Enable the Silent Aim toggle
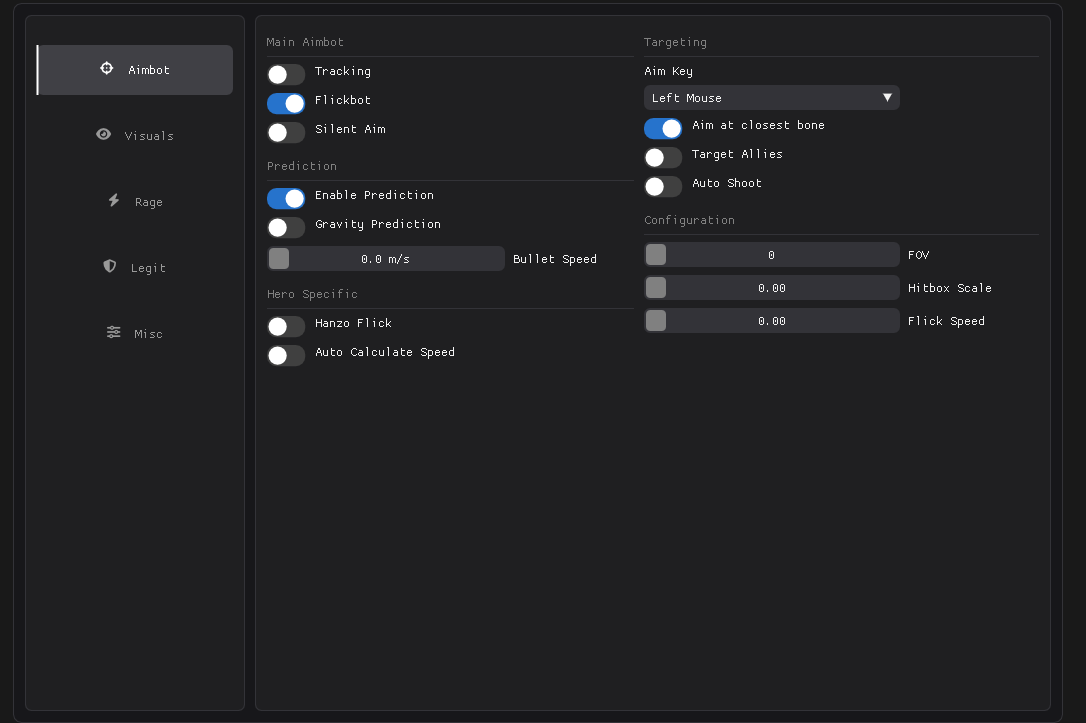 coord(286,132)
